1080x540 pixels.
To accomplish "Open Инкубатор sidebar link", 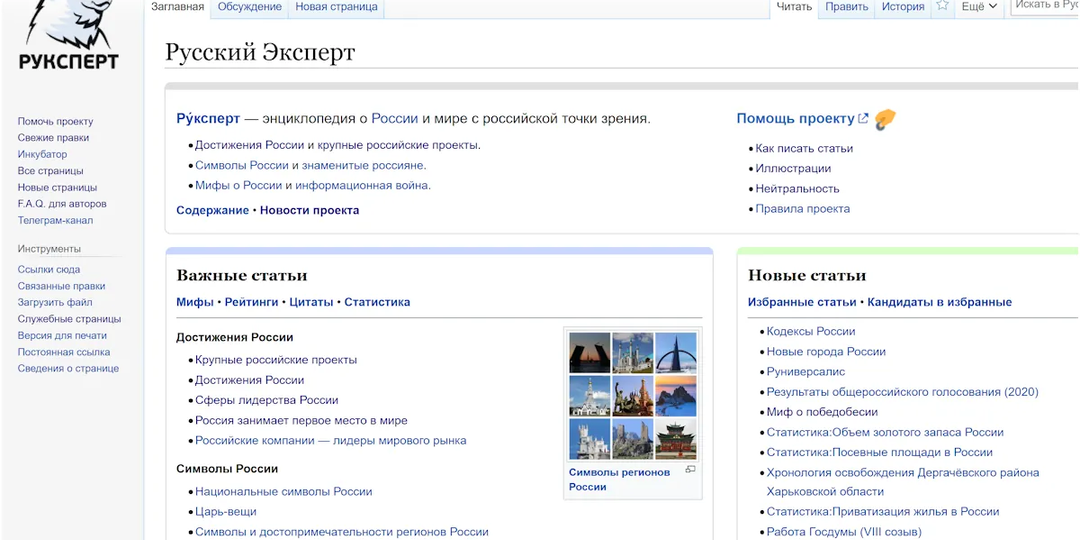I will tap(43, 154).
